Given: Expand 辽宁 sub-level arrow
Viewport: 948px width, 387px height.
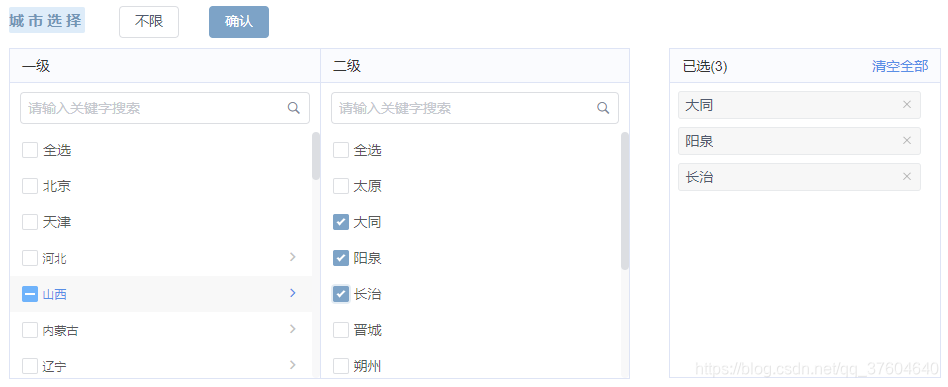Looking at the screenshot, I should (293, 365).
